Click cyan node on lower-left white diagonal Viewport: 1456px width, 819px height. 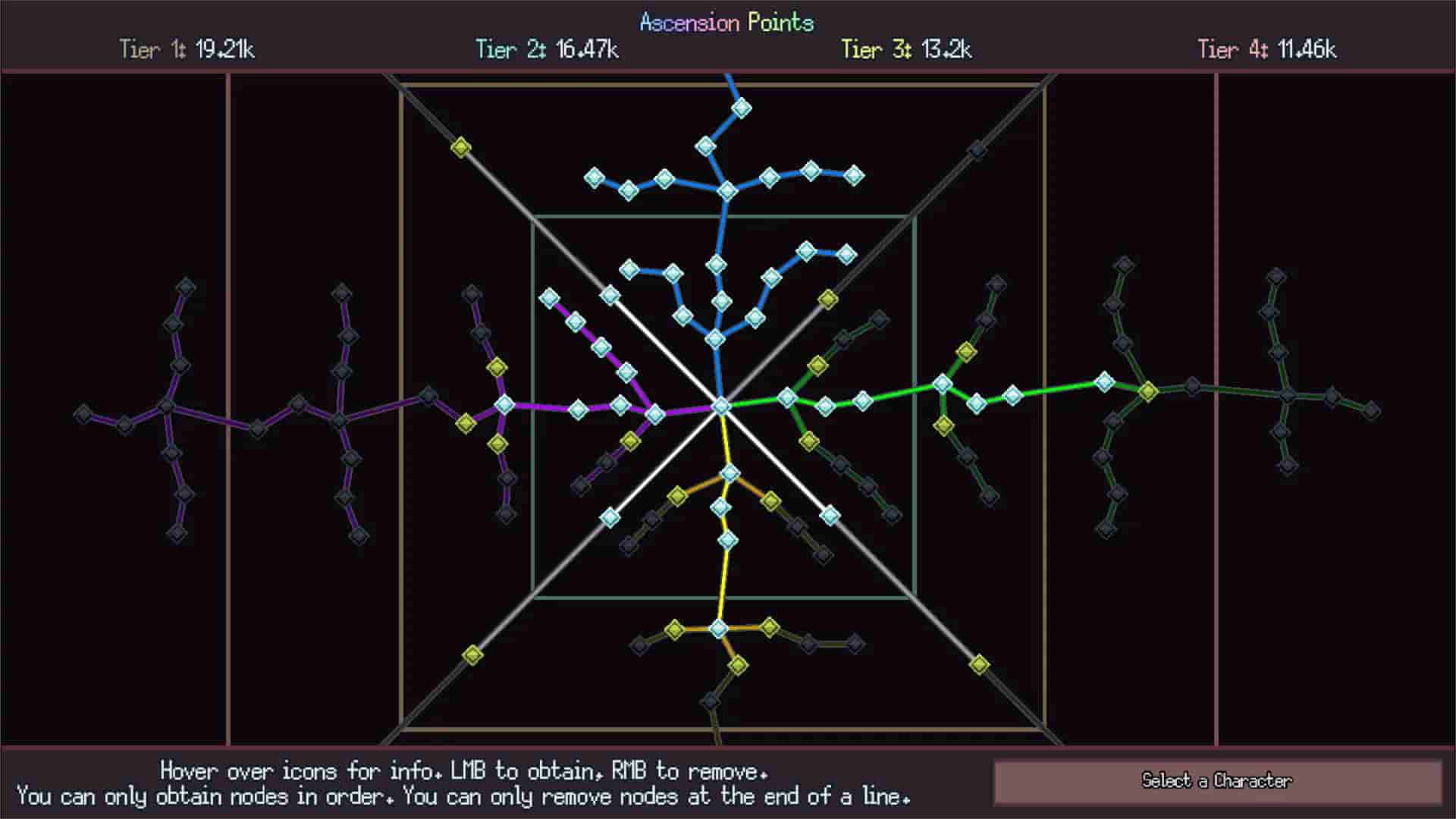click(x=610, y=518)
